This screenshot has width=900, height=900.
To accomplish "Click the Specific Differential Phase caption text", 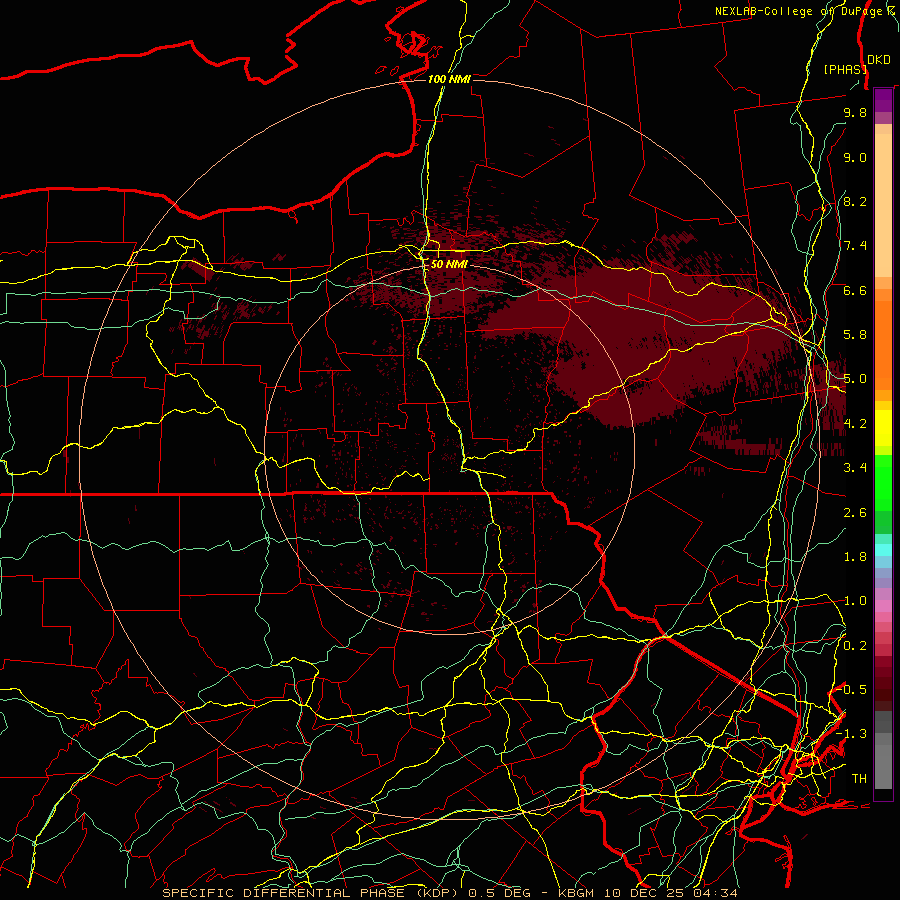I will (x=449, y=893).
